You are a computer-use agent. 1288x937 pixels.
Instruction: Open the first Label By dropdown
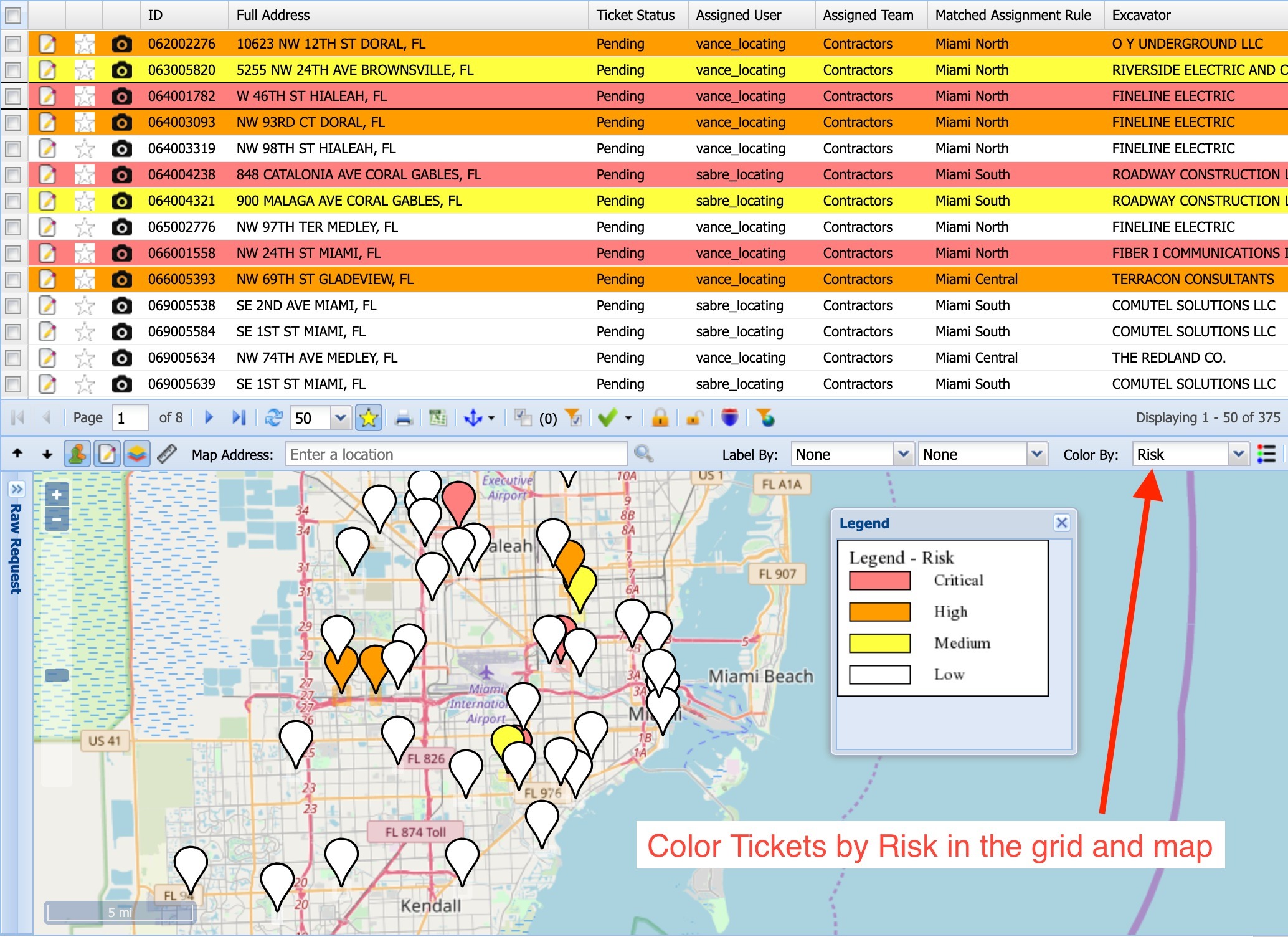[902, 454]
